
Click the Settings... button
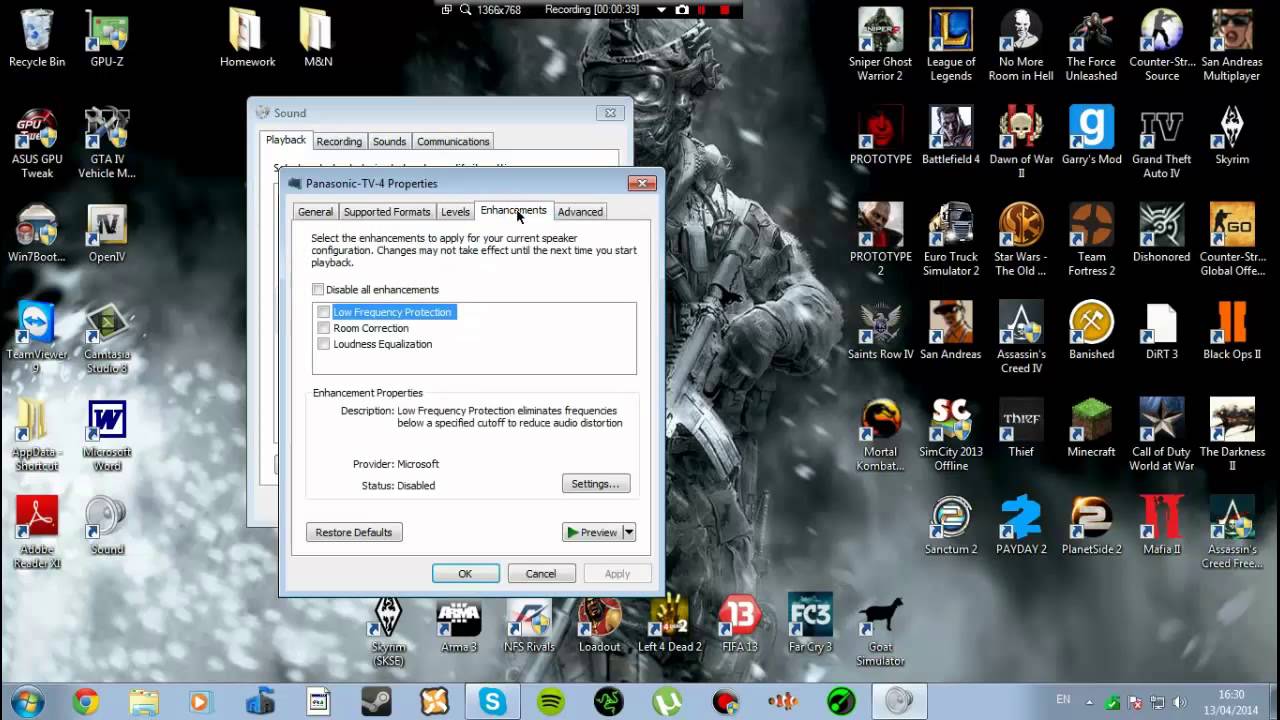tap(596, 484)
